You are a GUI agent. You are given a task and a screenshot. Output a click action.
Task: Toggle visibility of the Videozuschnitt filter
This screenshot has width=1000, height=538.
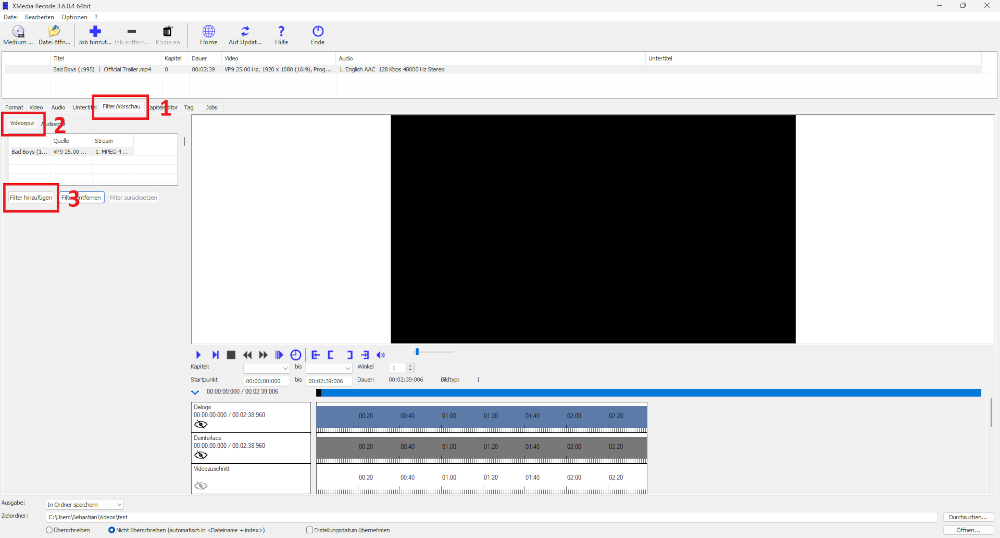pyautogui.click(x=201, y=486)
